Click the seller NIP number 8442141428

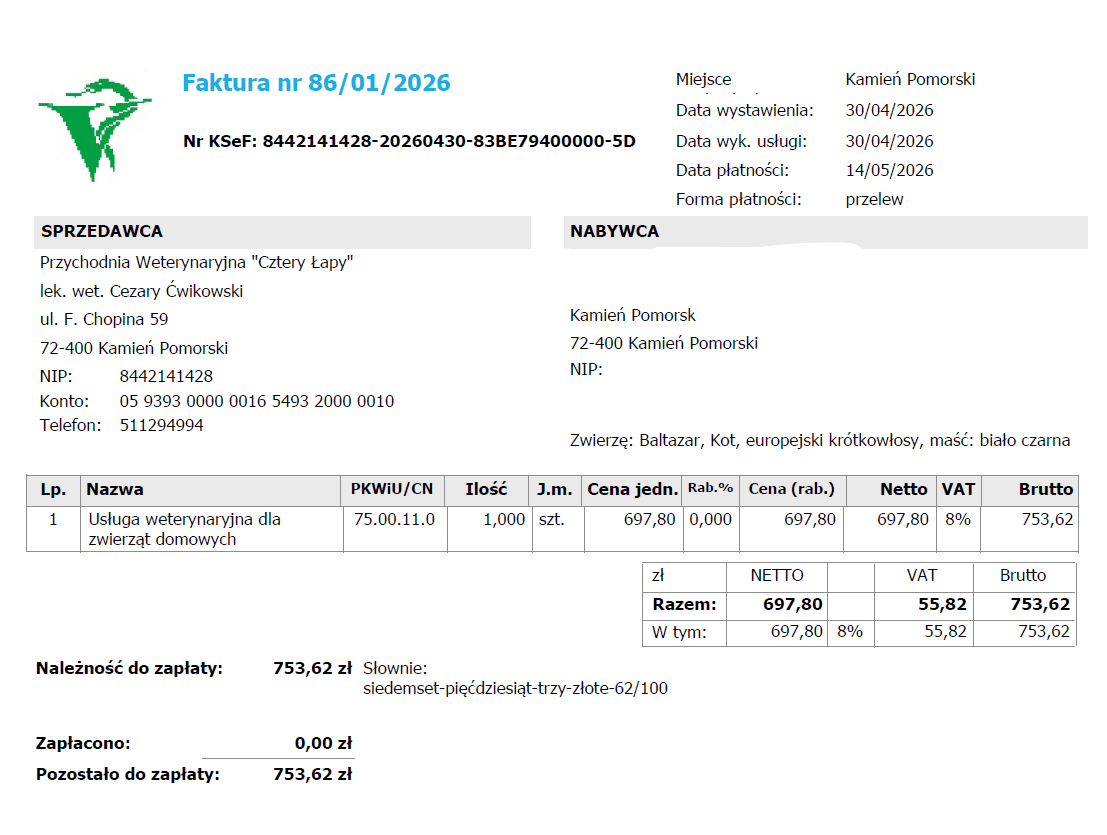click(166, 376)
